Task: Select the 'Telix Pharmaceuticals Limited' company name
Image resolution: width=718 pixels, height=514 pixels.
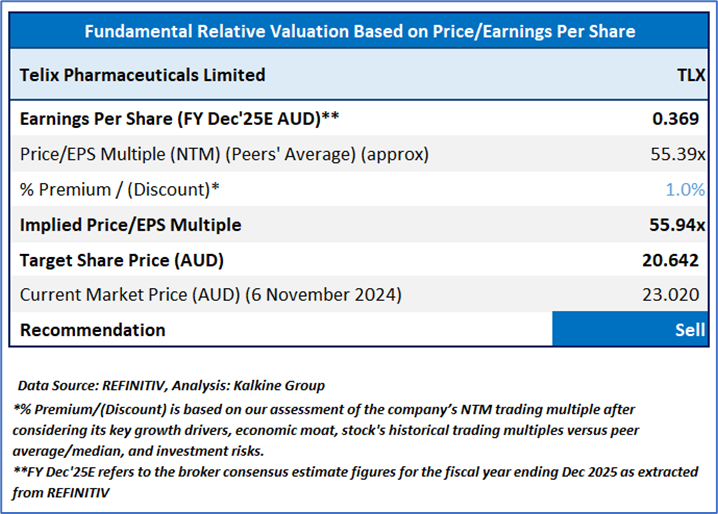Action: point(142,75)
